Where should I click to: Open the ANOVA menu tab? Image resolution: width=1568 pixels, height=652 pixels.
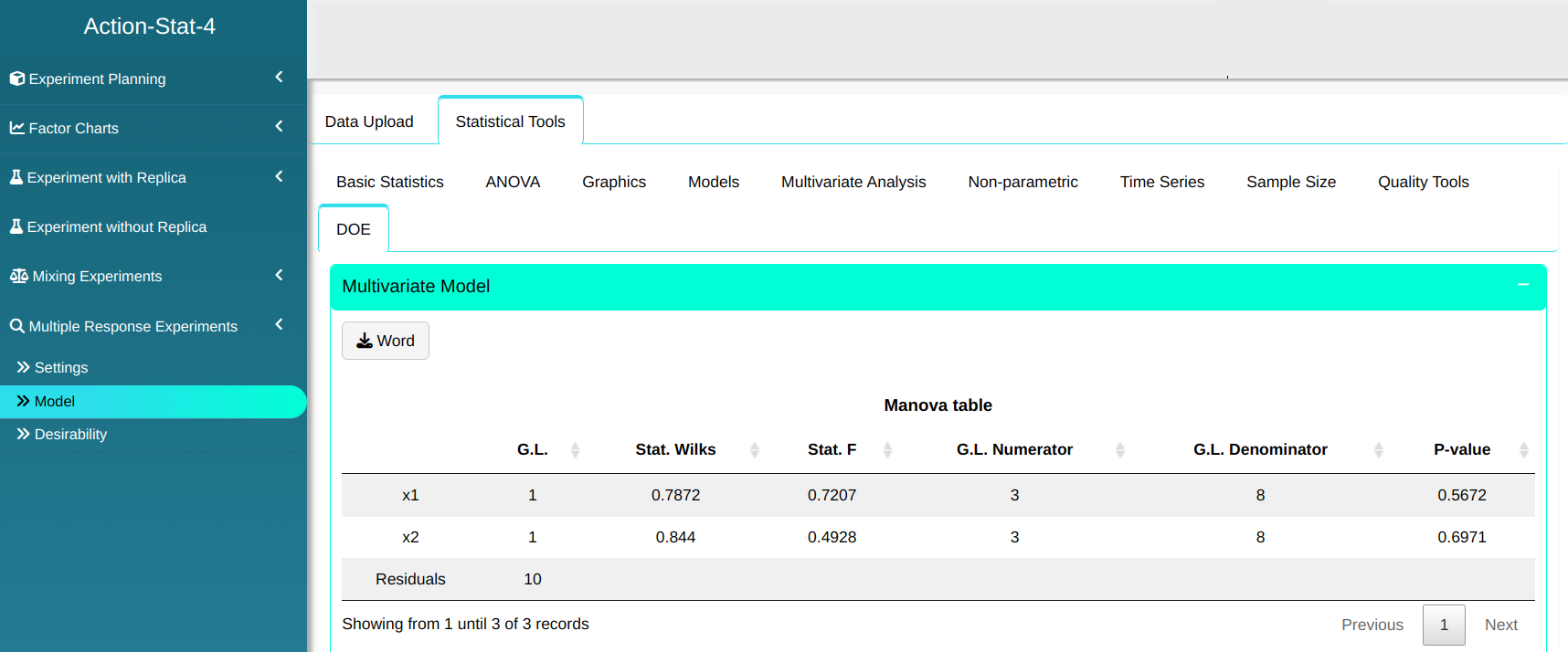513,182
